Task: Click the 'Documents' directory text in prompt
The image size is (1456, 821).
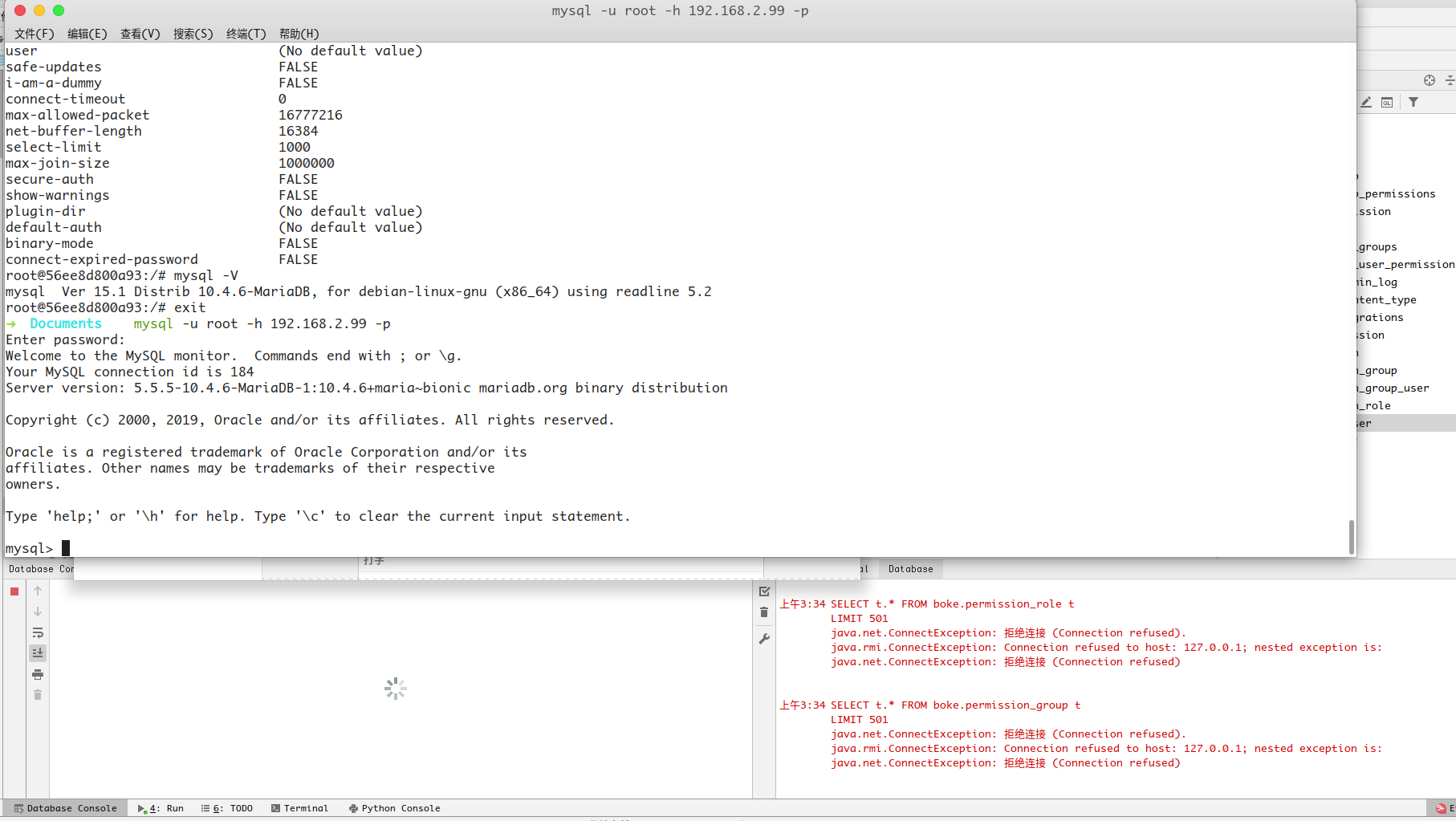Action: [x=66, y=323]
